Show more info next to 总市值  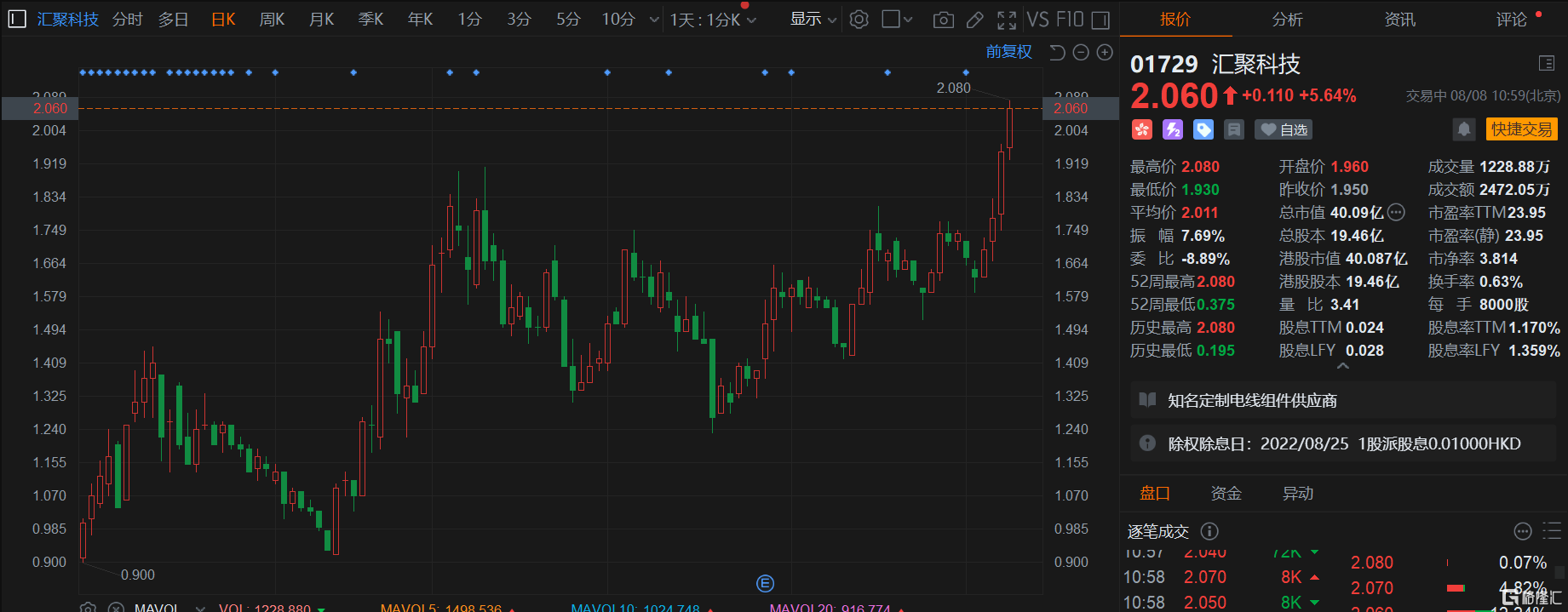[x=1396, y=213]
